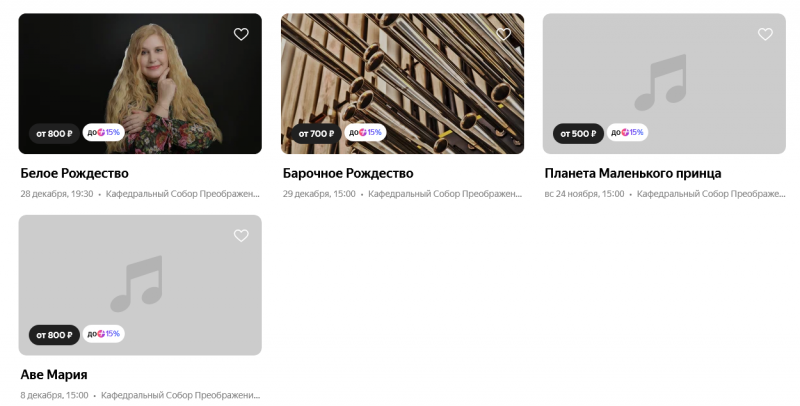Click от 800 ₽ price on Аве Мария
This screenshot has height=406, width=800.
54,335
